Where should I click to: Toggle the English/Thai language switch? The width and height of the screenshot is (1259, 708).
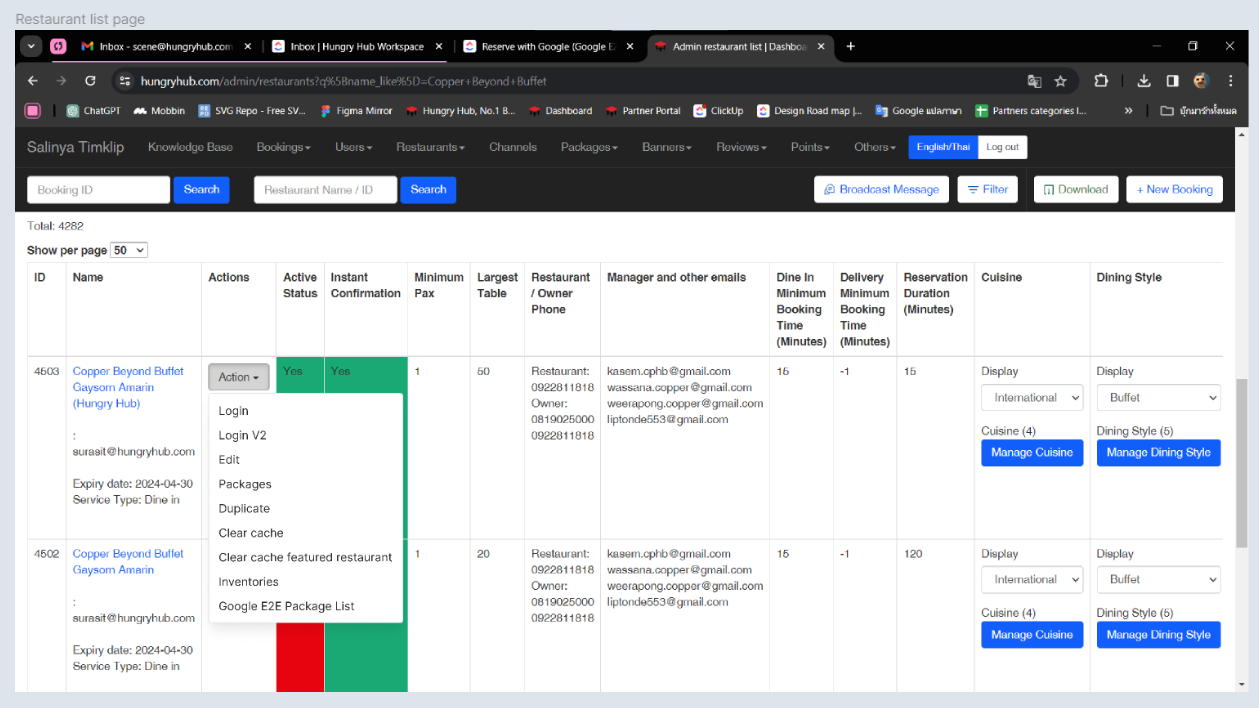point(943,147)
